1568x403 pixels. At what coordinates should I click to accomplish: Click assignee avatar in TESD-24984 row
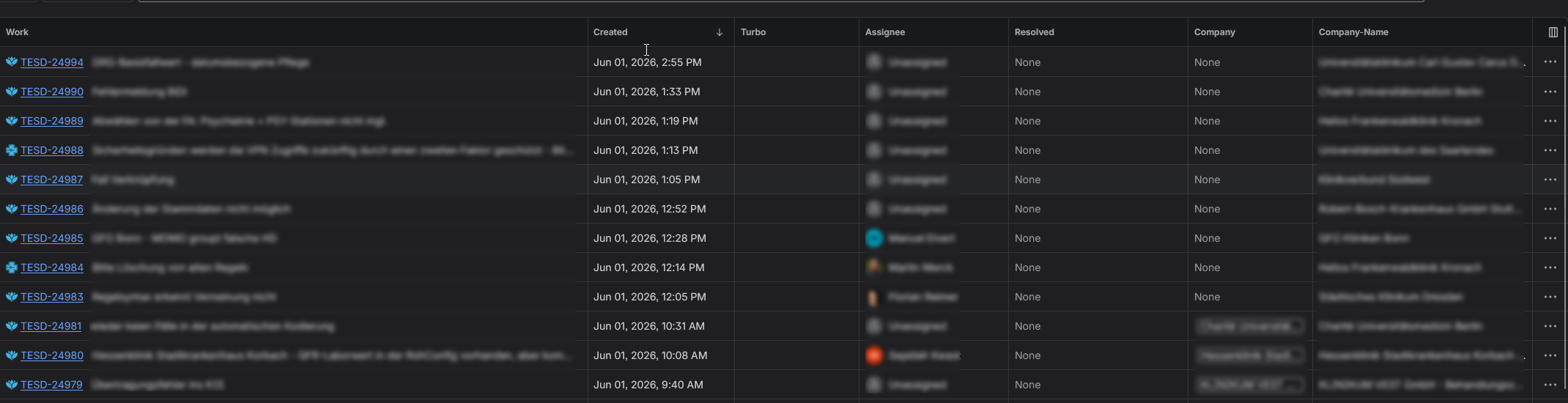tap(874, 267)
